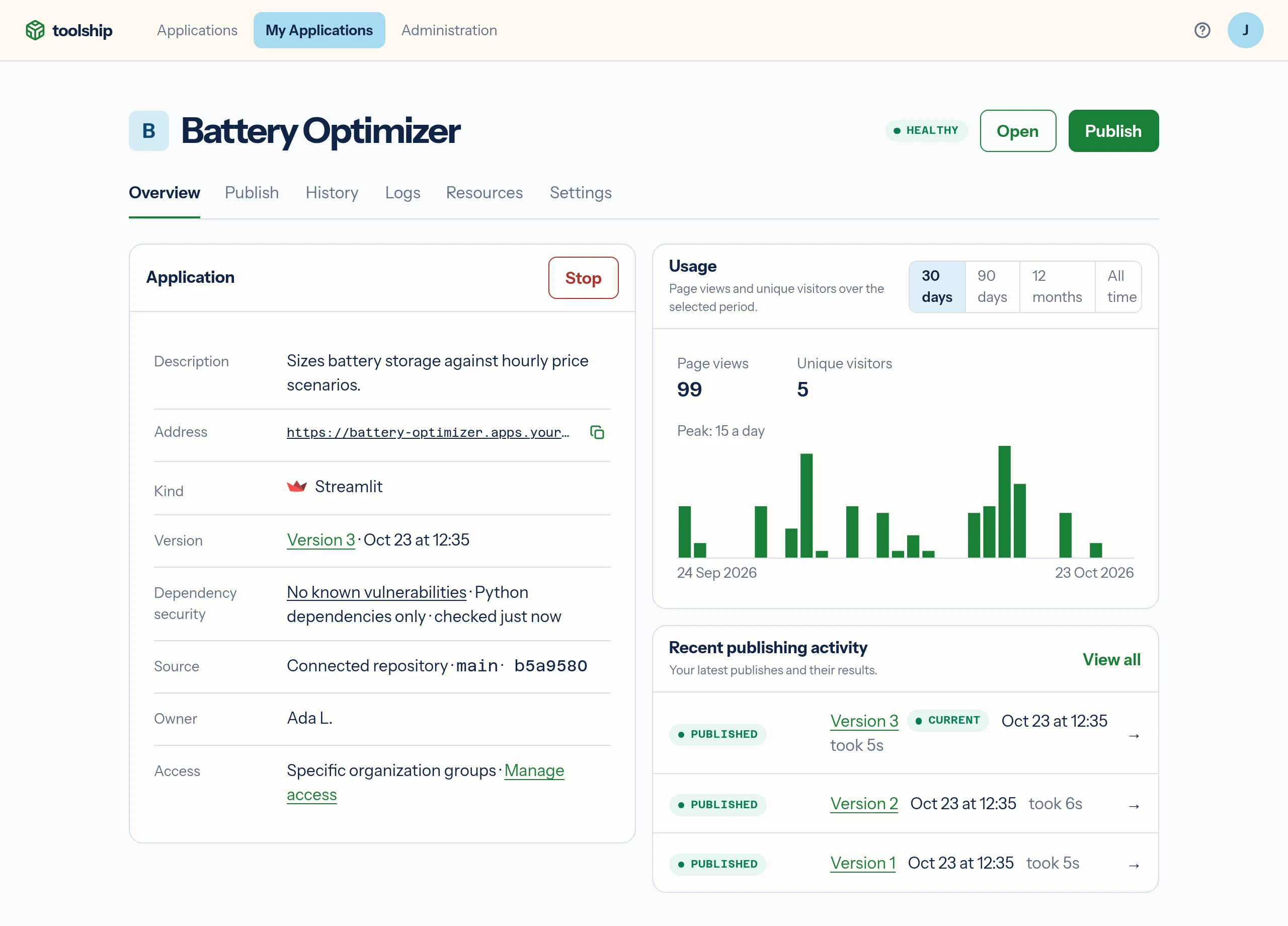This screenshot has height=926, width=1288.
Task: Click the toolship logo icon
Action: click(x=35, y=30)
